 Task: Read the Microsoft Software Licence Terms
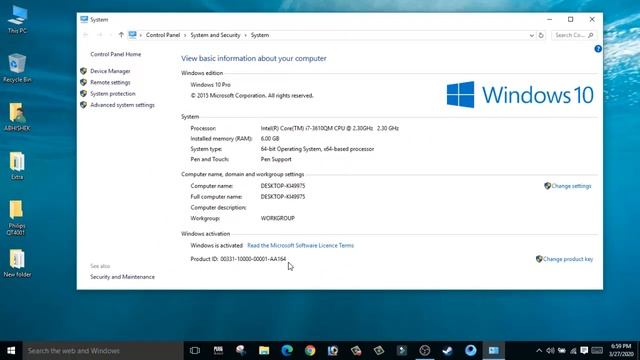tap(300, 245)
